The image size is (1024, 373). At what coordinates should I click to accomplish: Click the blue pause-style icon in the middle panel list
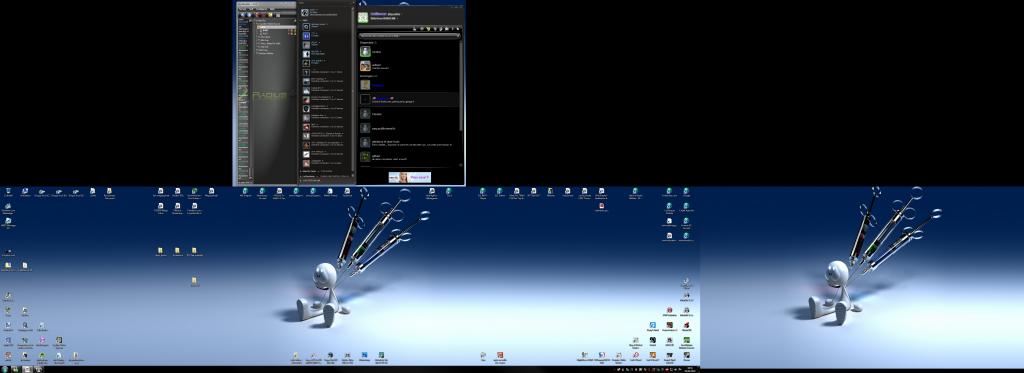click(306, 36)
